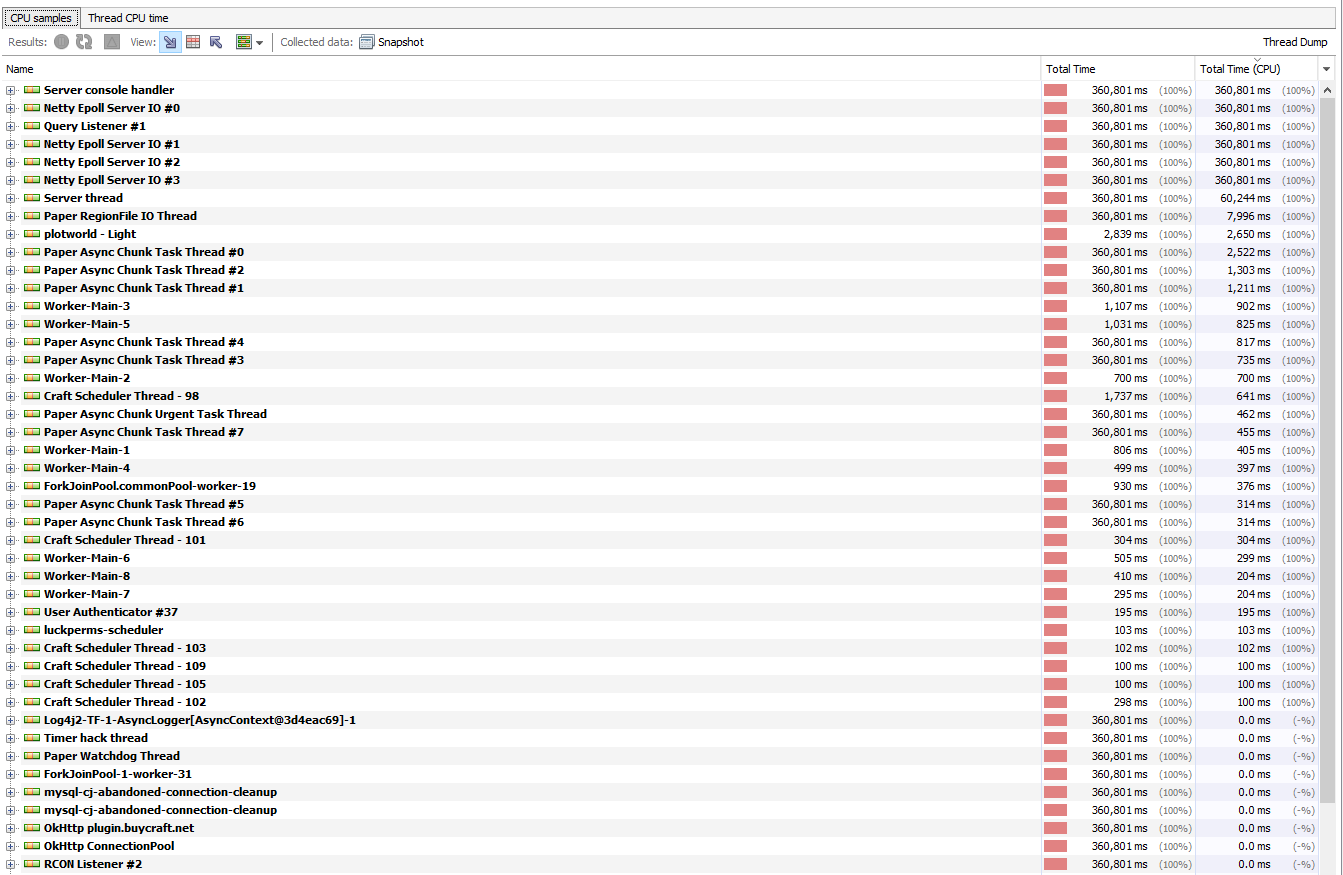Click the OkHttp ConnectionPool thread icon

pyautogui.click(x=32, y=846)
